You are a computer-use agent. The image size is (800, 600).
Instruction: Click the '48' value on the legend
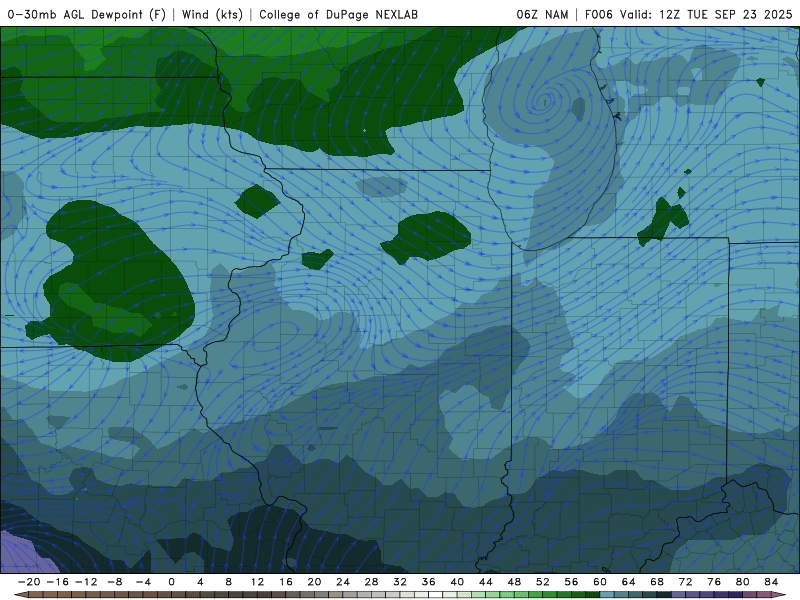tap(514, 582)
